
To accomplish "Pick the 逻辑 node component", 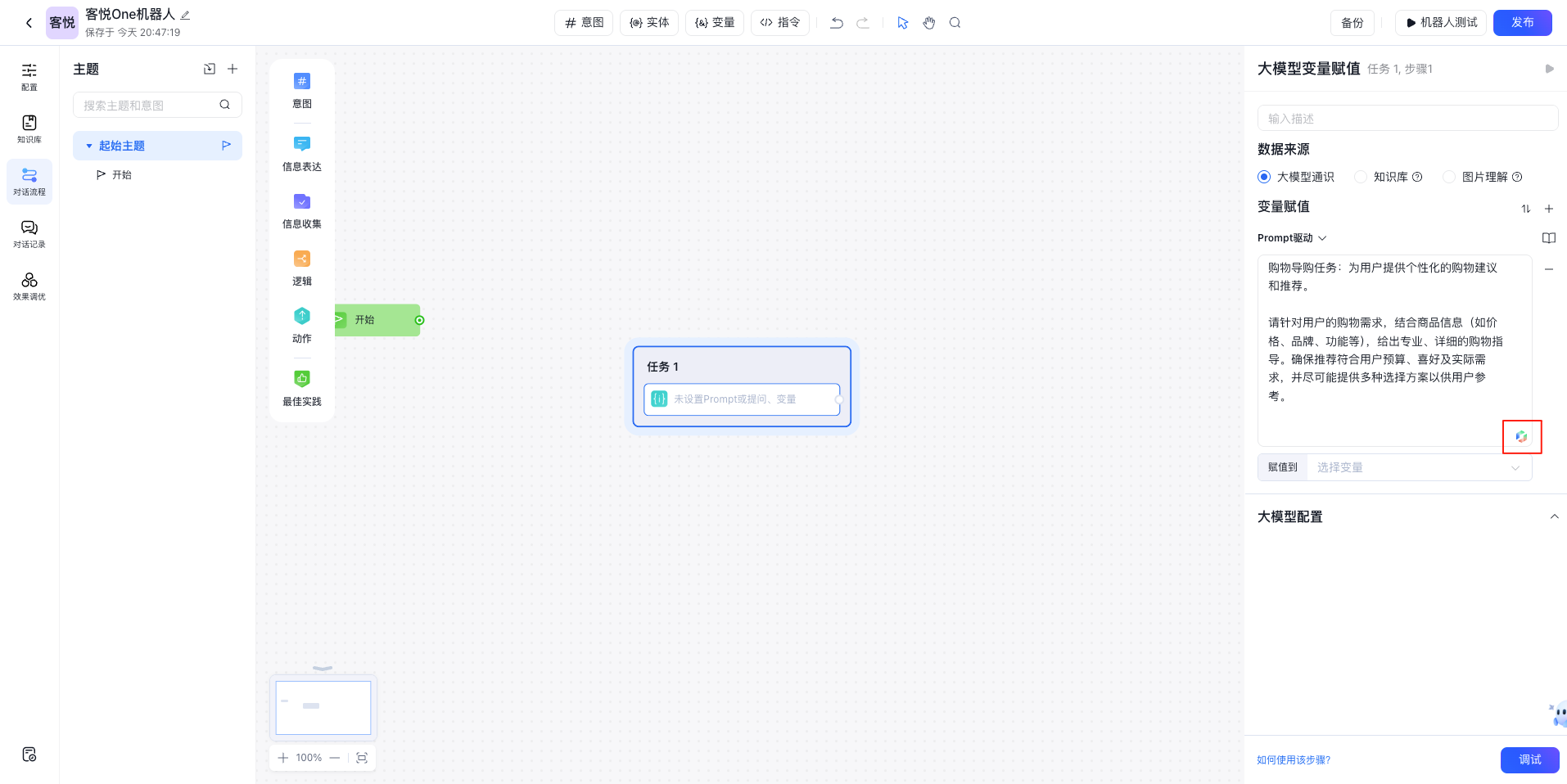I will [x=302, y=268].
